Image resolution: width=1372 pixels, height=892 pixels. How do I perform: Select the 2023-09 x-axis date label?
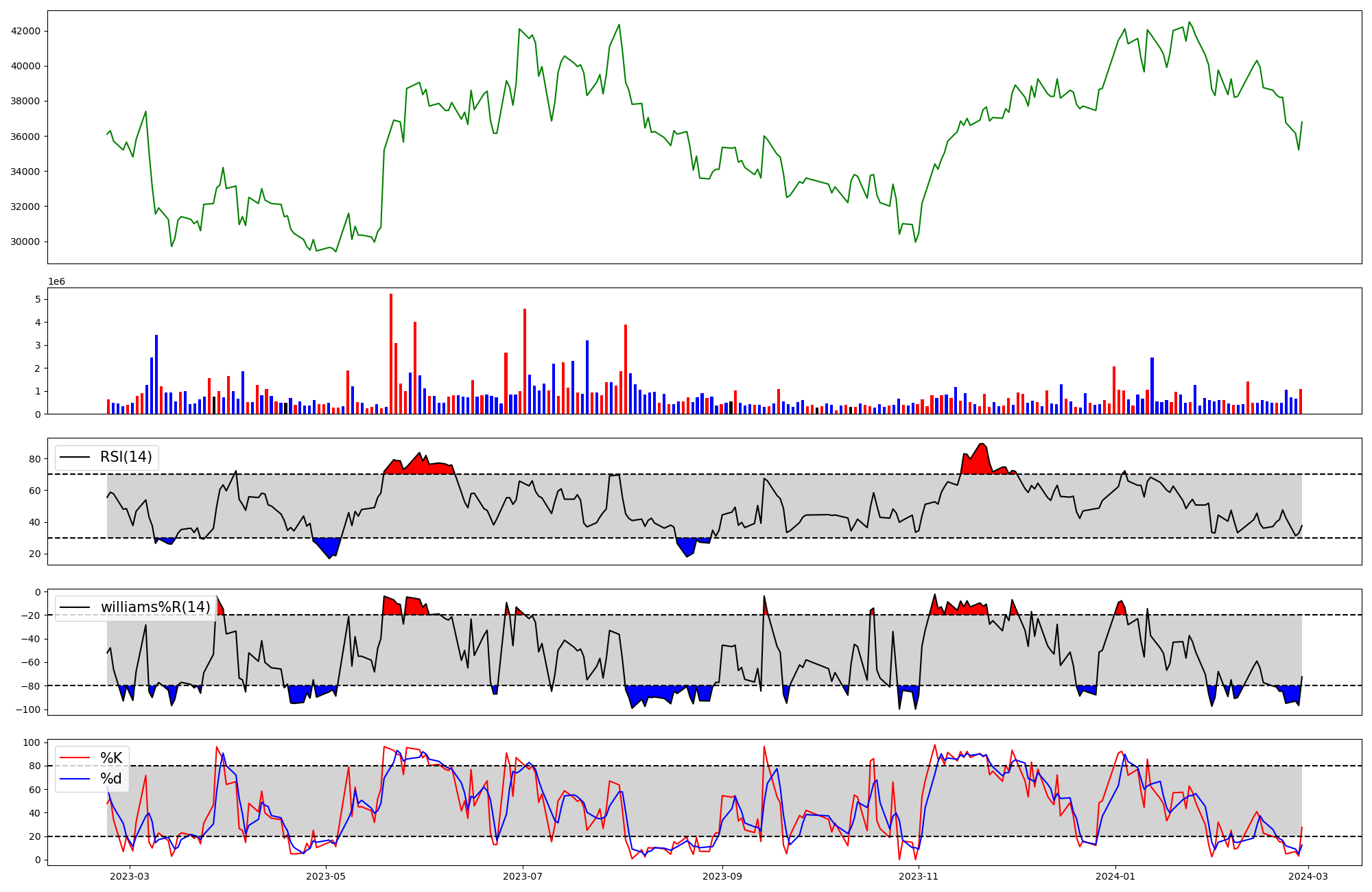[x=723, y=876]
